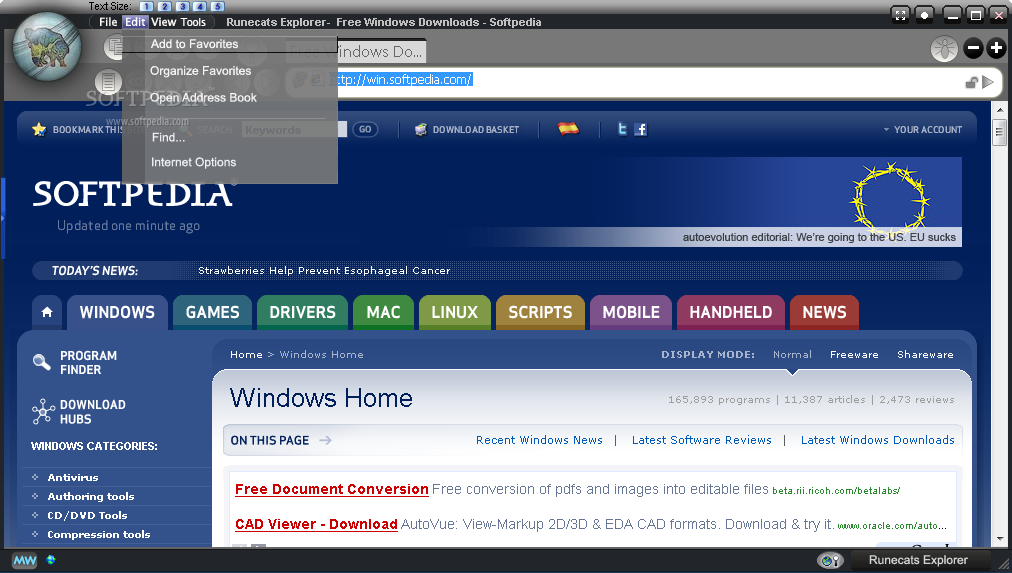Select the NEWS tab

pyautogui.click(x=824, y=312)
